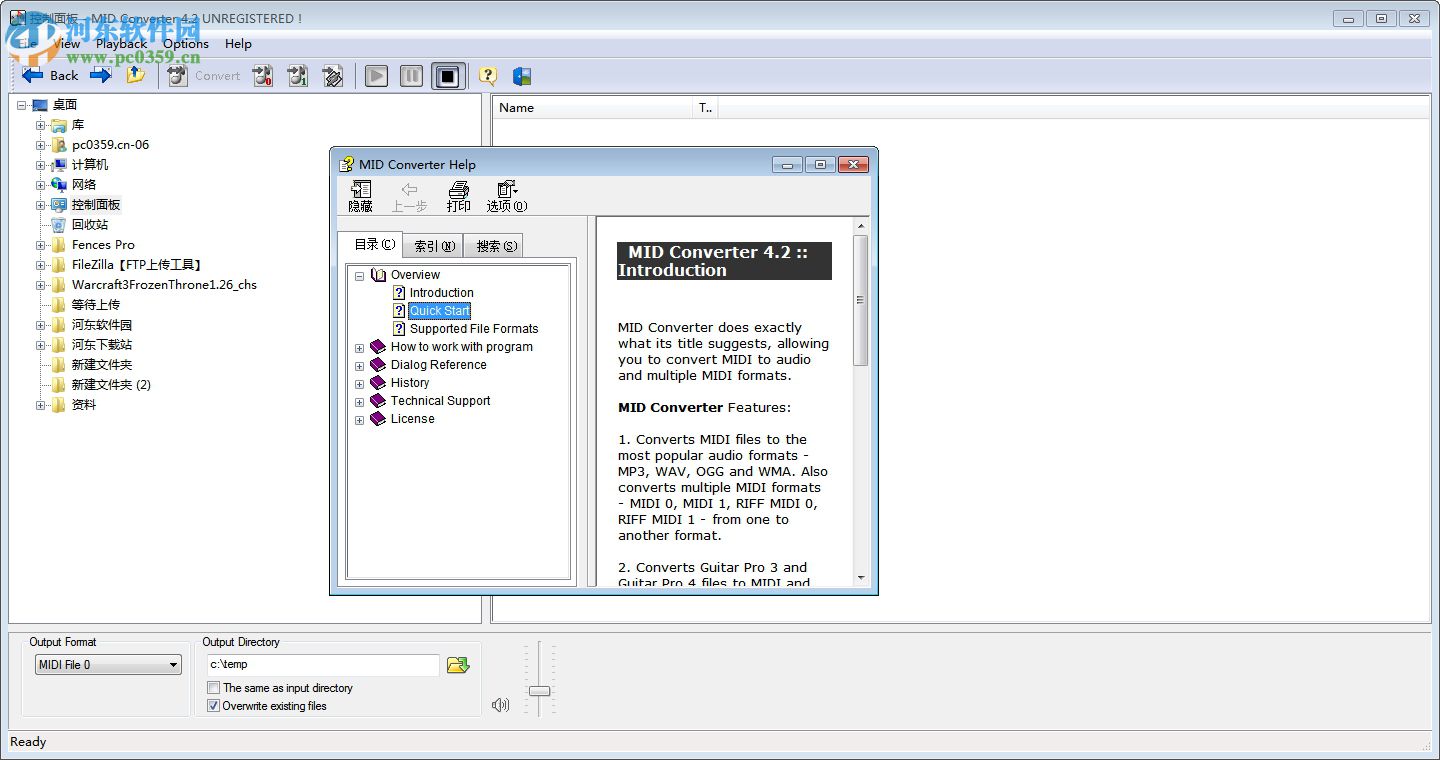
Task: Stop playback with the Stop button
Action: click(447, 76)
